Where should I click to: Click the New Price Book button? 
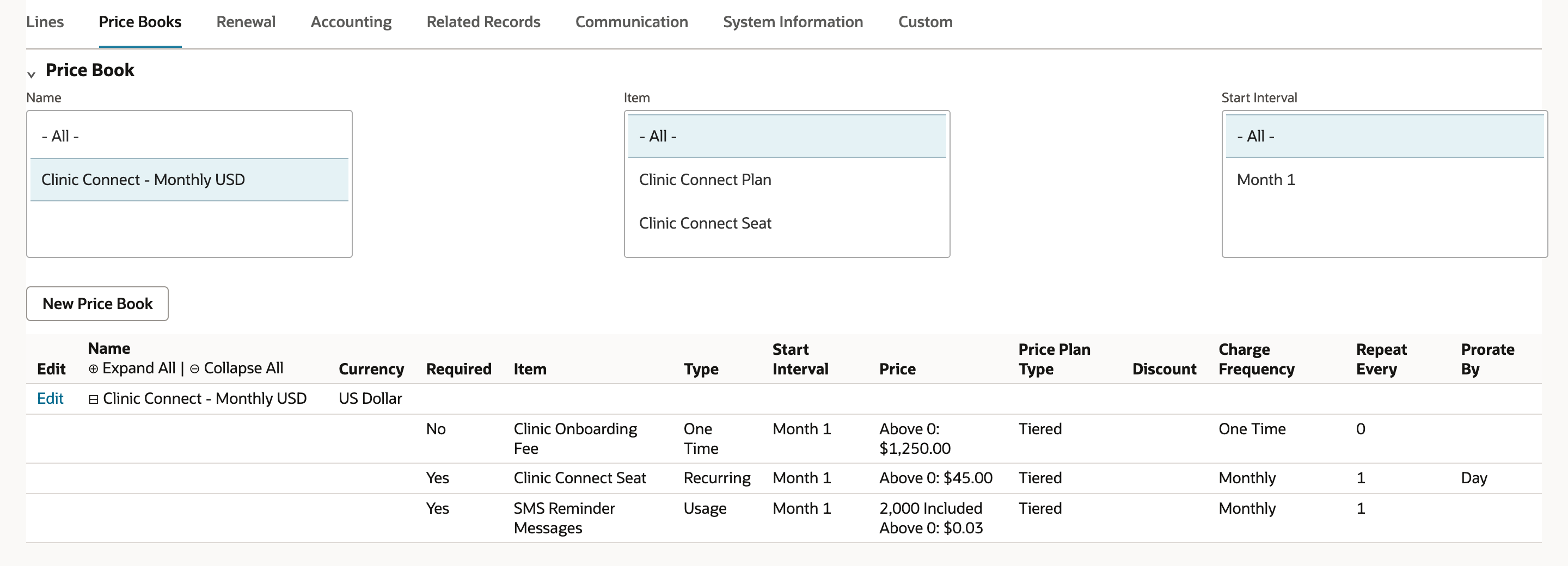[x=97, y=304]
